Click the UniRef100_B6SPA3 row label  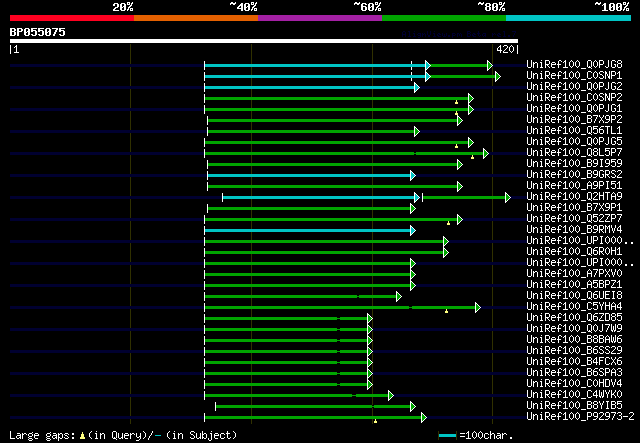[x=574, y=373]
